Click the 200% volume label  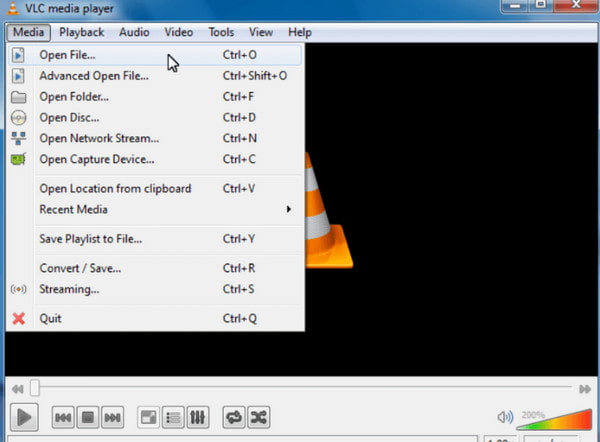click(x=533, y=414)
